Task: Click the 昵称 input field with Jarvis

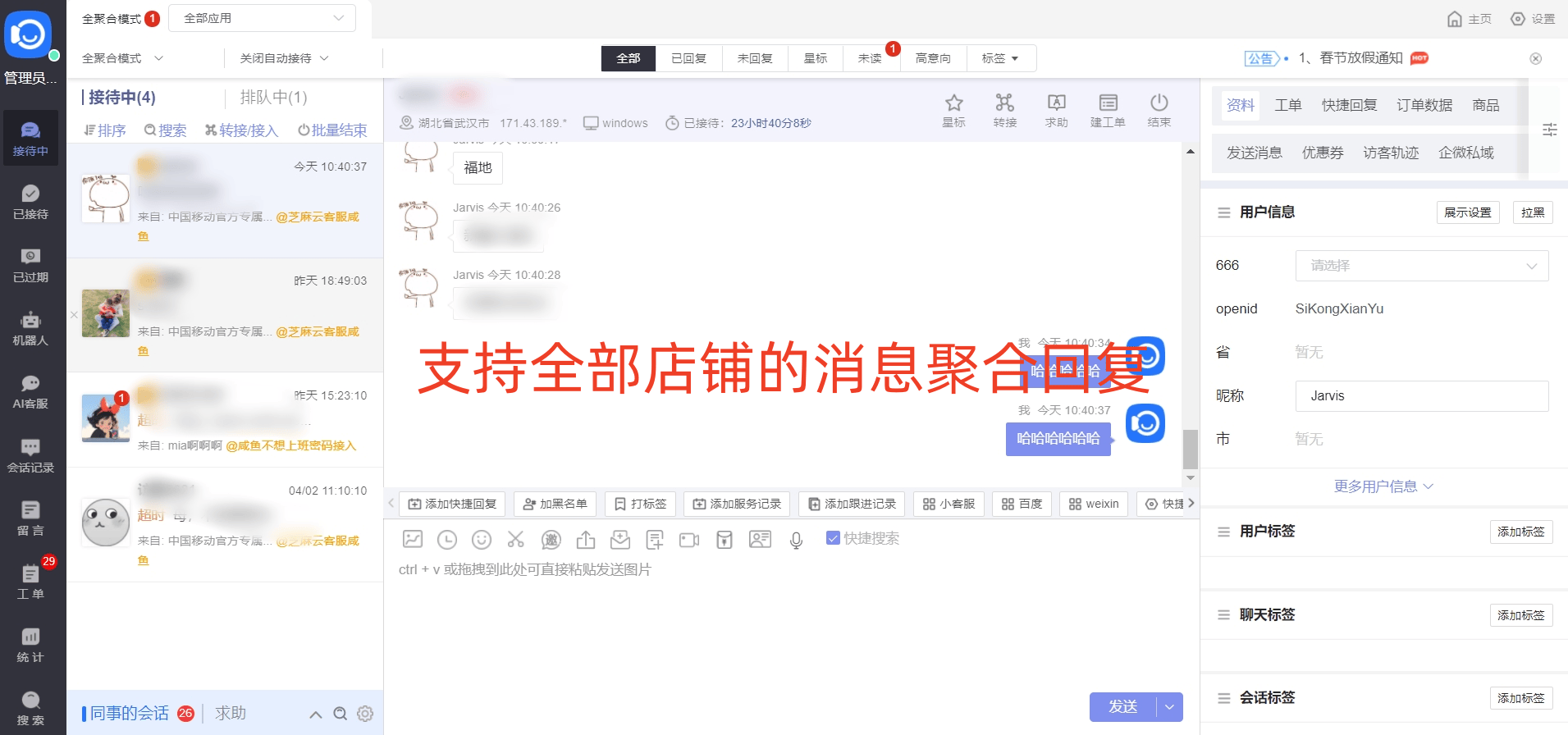Action: pyautogui.click(x=1421, y=396)
